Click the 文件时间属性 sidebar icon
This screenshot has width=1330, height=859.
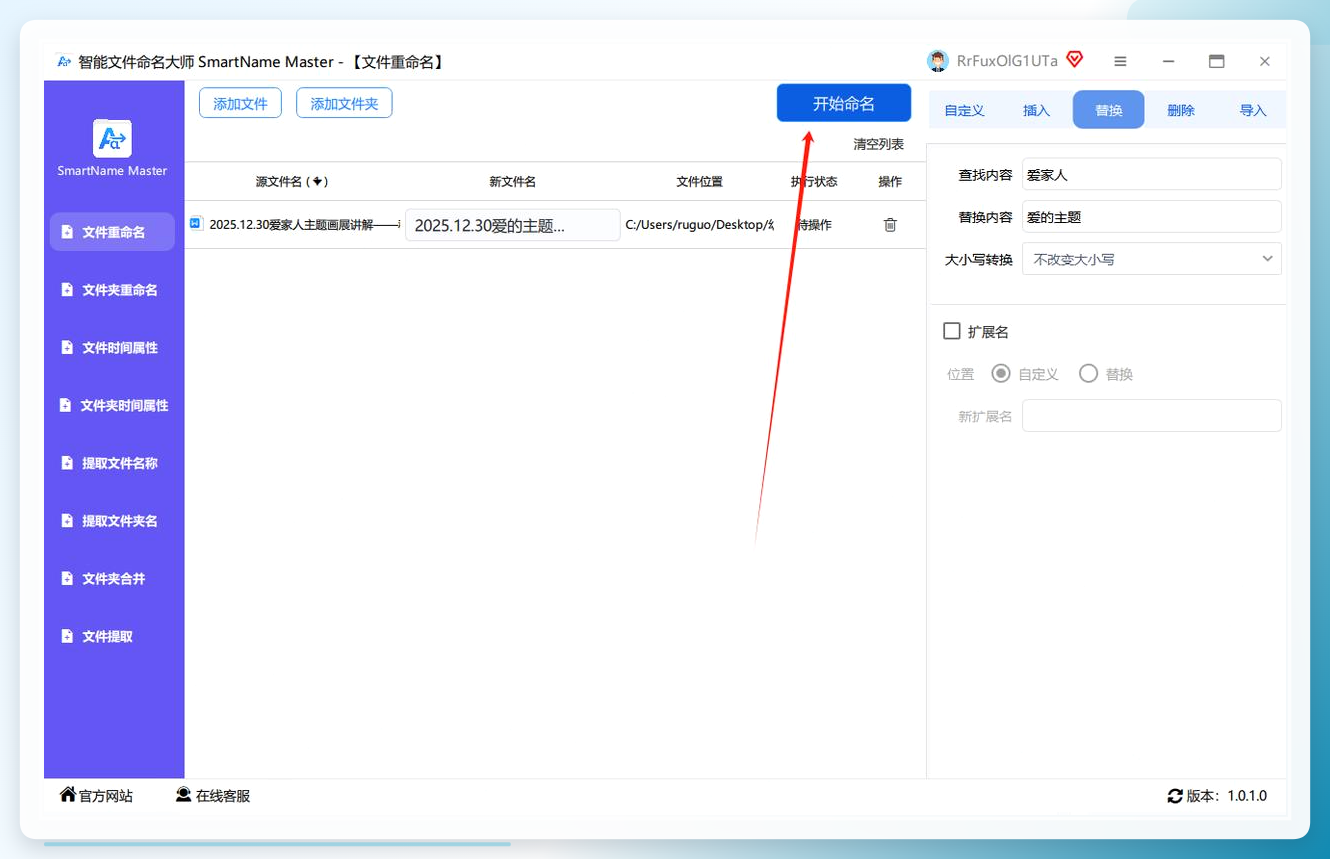click(67, 348)
